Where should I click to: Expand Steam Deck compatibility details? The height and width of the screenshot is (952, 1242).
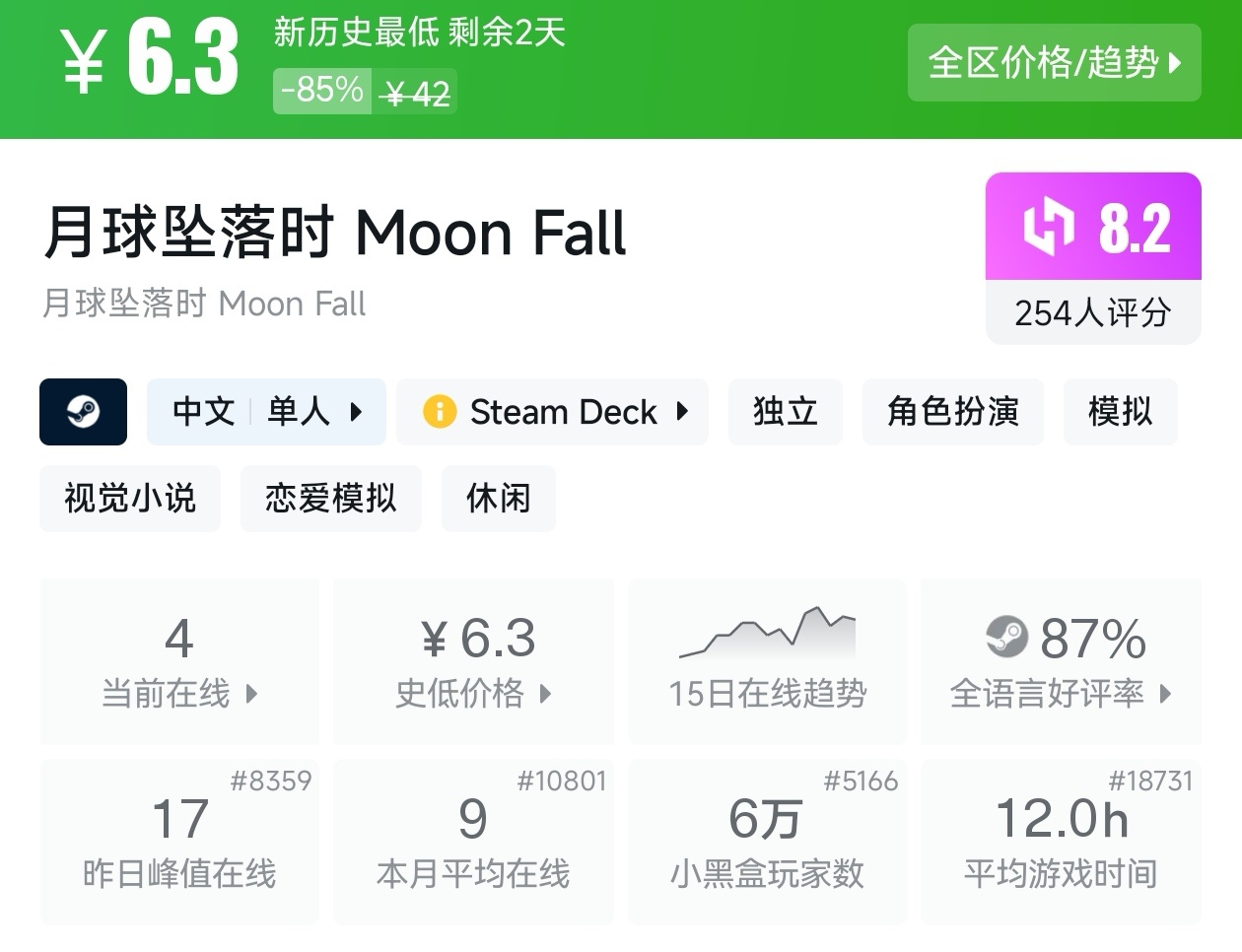click(x=552, y=412)
